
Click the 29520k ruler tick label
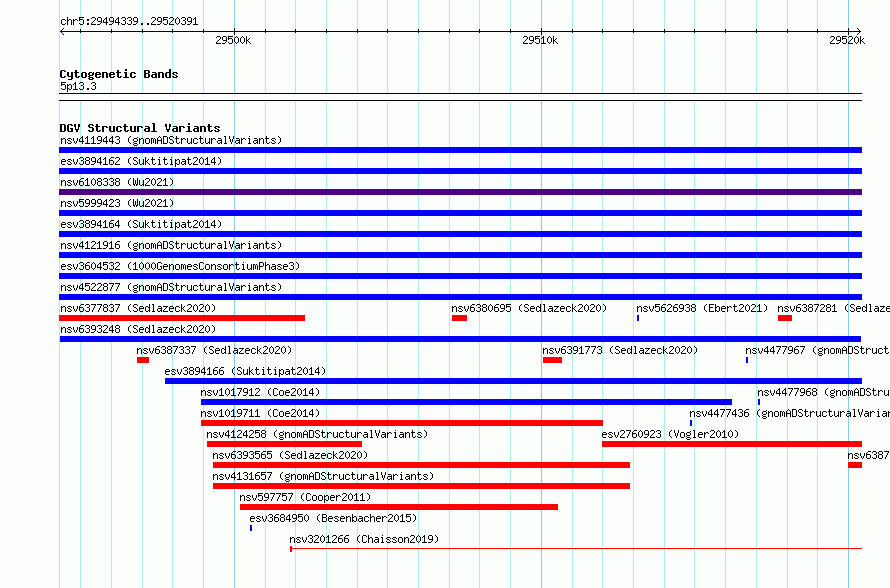[x=847, y=40]
